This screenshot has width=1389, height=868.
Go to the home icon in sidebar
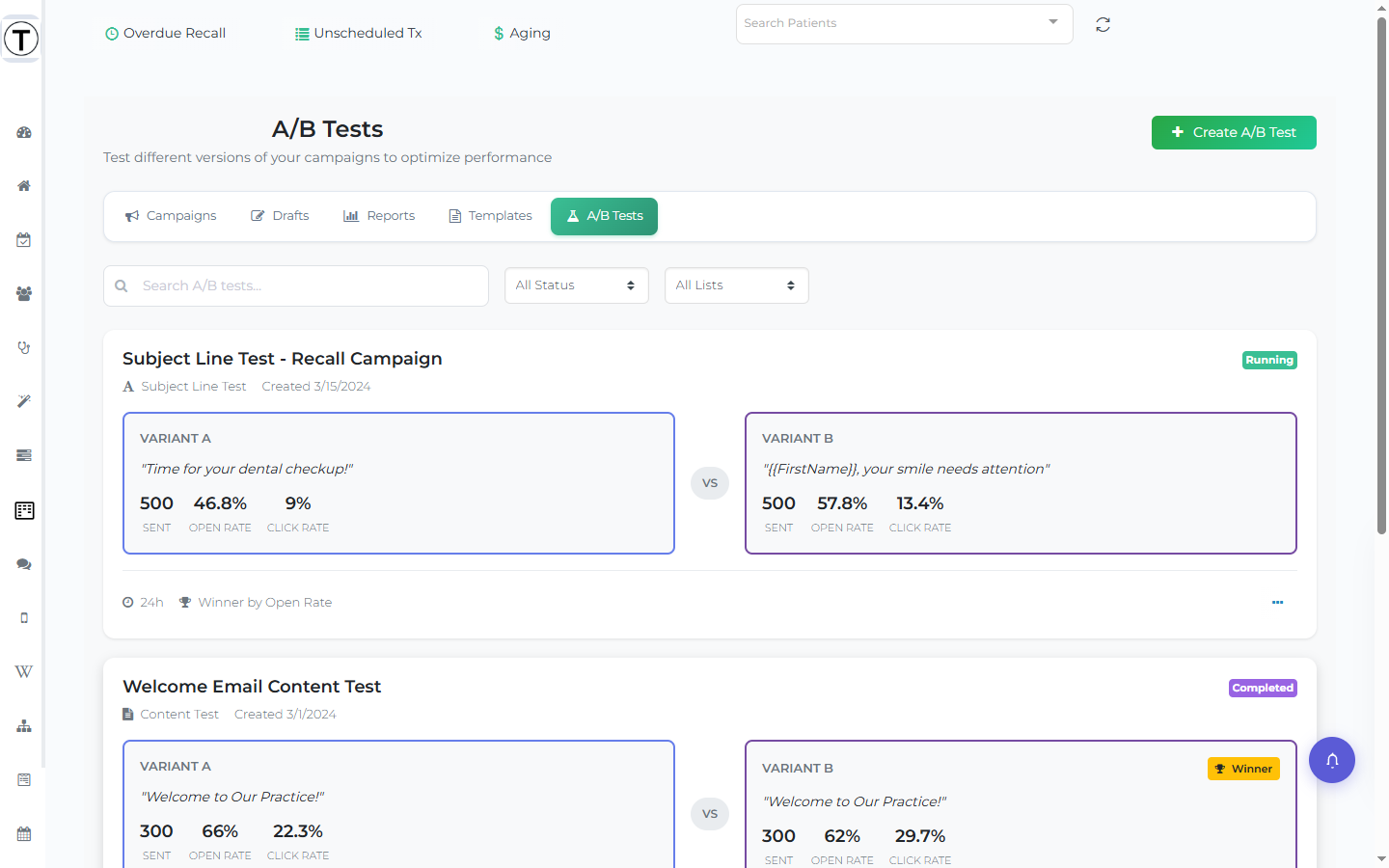(24, 186)
